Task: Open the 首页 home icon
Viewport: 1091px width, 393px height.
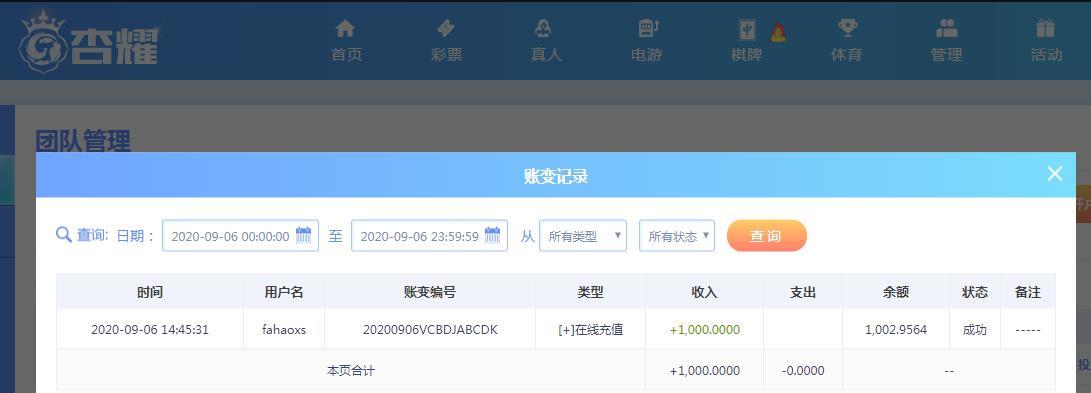Action: pos(345,29)
